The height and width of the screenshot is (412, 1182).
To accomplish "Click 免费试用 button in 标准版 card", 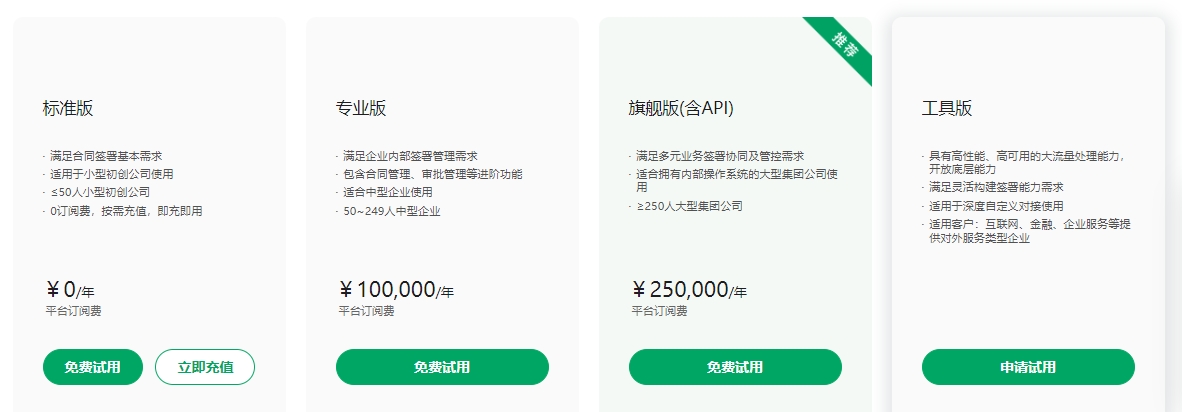I will [x=93, y=367].
